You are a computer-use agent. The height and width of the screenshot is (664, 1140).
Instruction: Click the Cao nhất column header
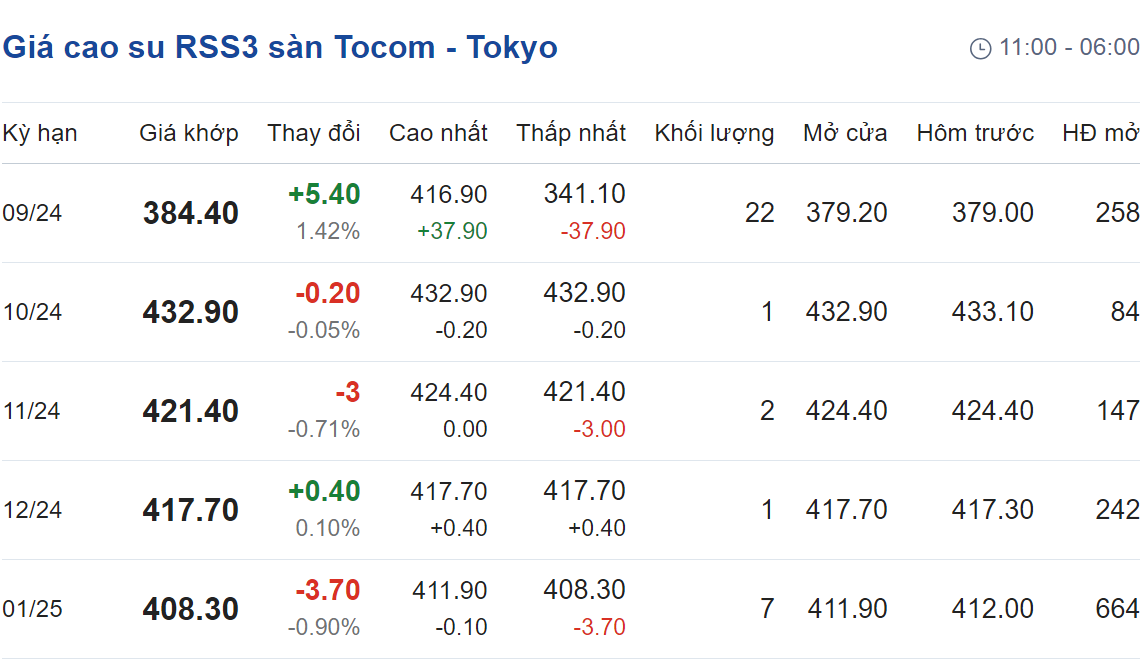point(438,133)
